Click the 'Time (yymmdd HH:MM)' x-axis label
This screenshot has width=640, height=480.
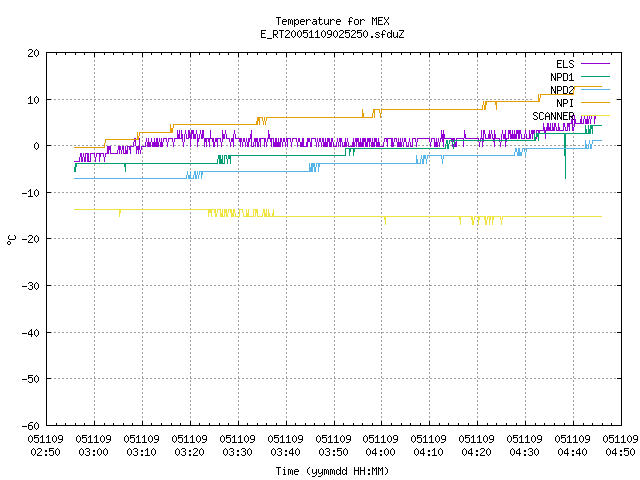tap(332, 471)
